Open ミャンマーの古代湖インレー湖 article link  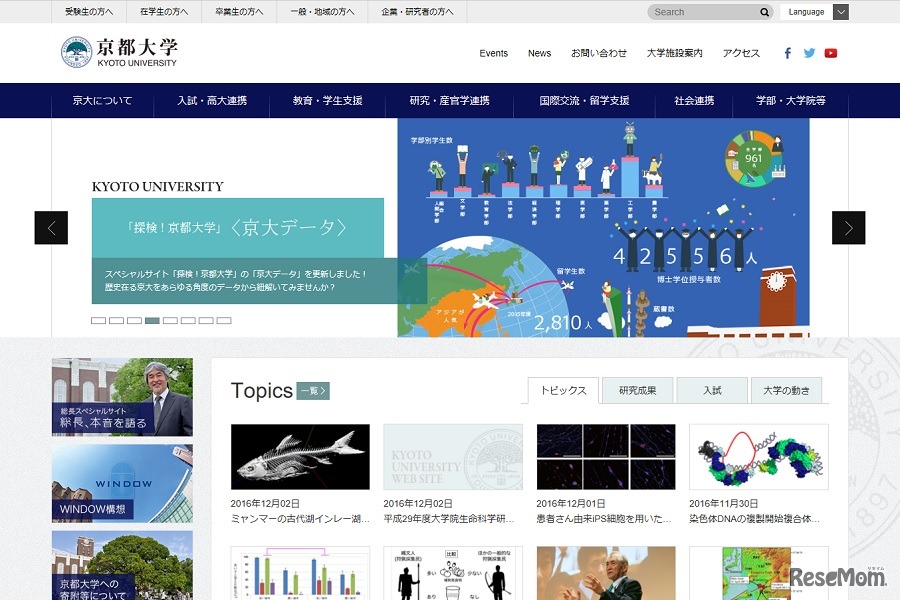coord(300,519)
